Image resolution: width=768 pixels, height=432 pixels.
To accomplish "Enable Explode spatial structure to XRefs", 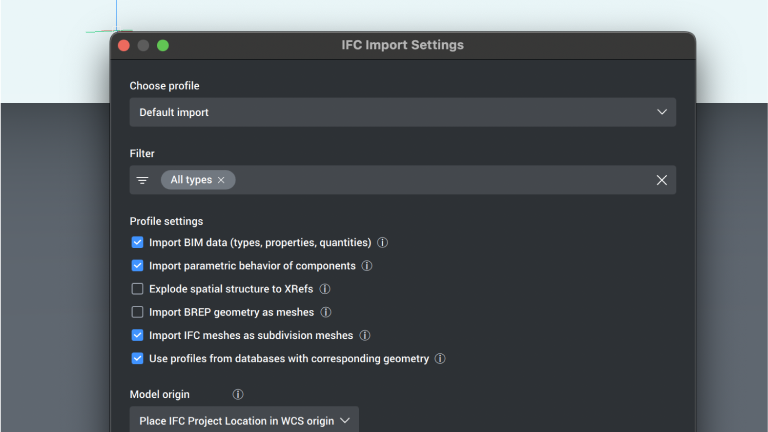I will coord(138,289).
